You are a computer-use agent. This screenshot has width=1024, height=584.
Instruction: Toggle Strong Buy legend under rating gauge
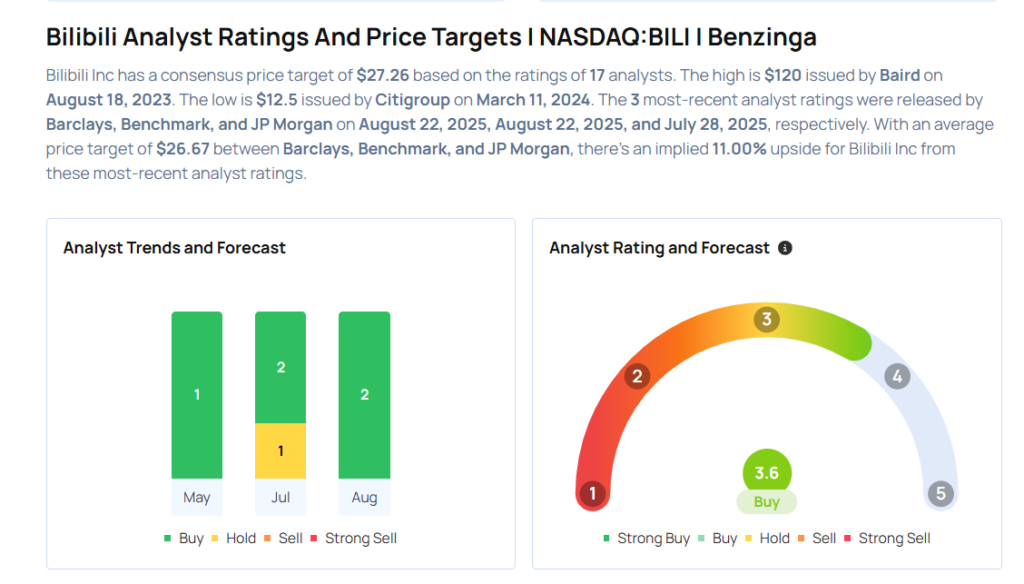click(645, 538)
